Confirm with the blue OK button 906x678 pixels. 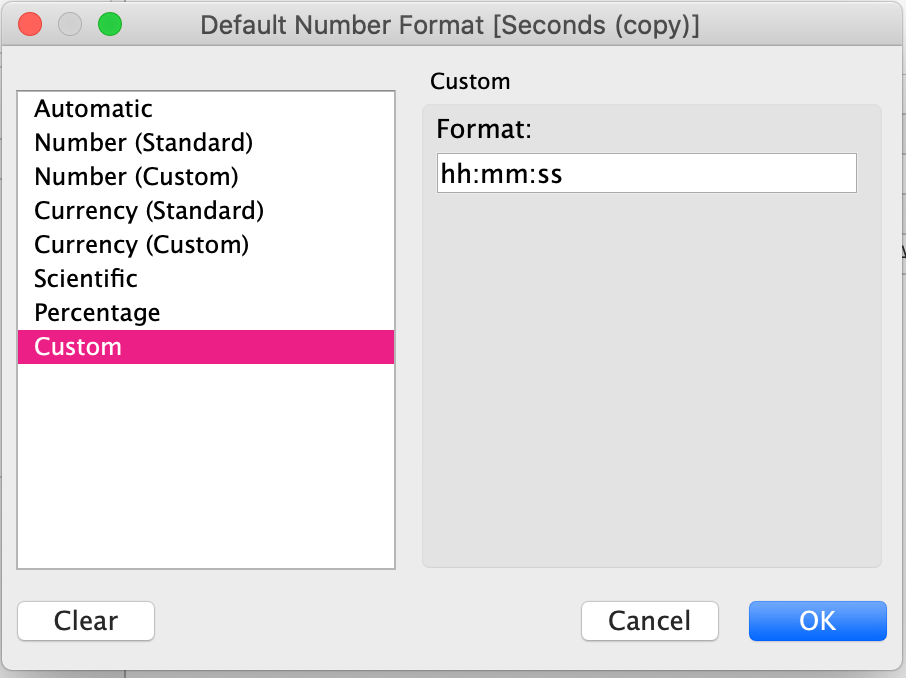tap(817, 621)
